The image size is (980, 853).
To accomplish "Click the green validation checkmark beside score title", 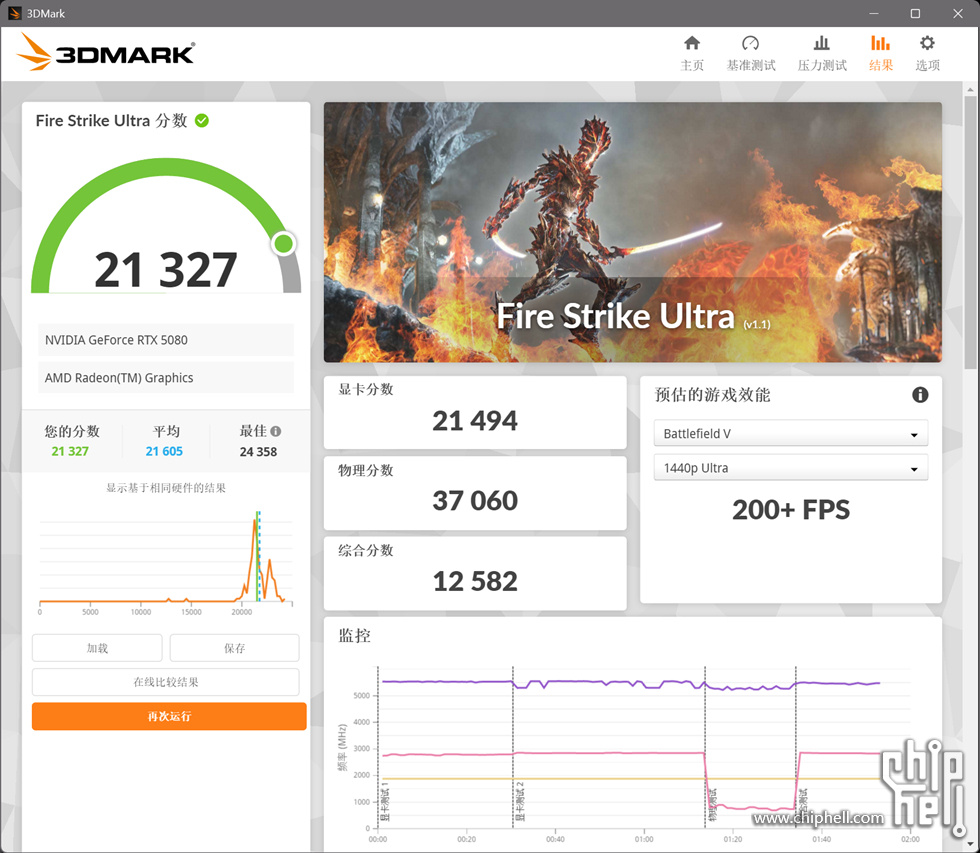I will click(202, 121).
